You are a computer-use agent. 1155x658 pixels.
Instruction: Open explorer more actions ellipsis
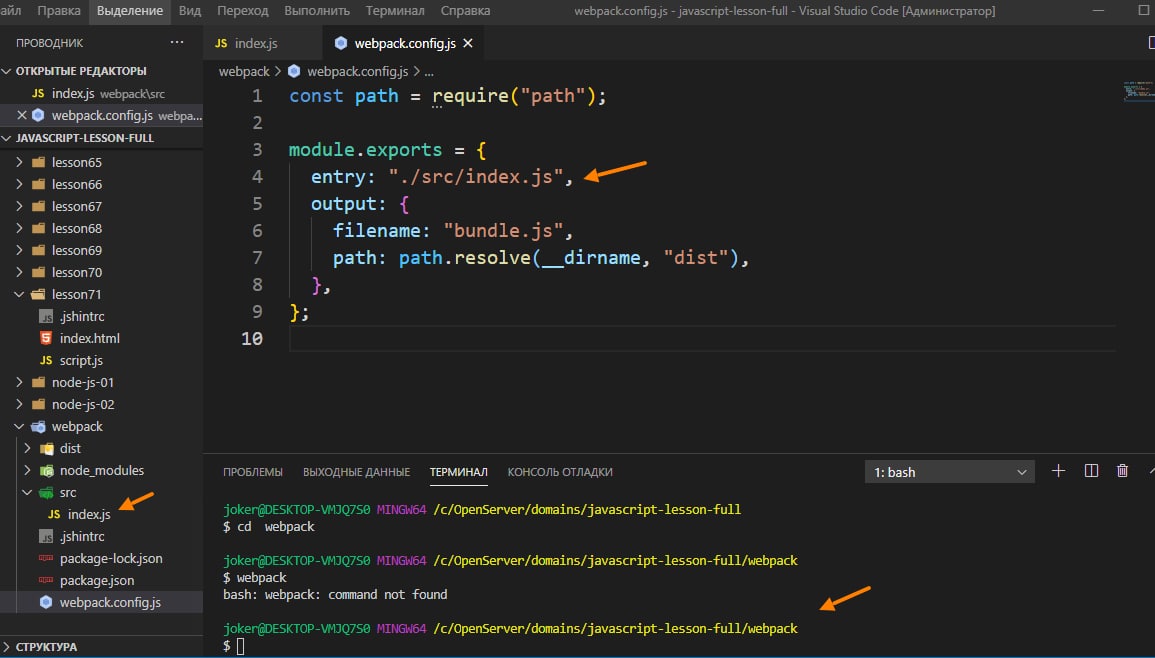(177, 43)
